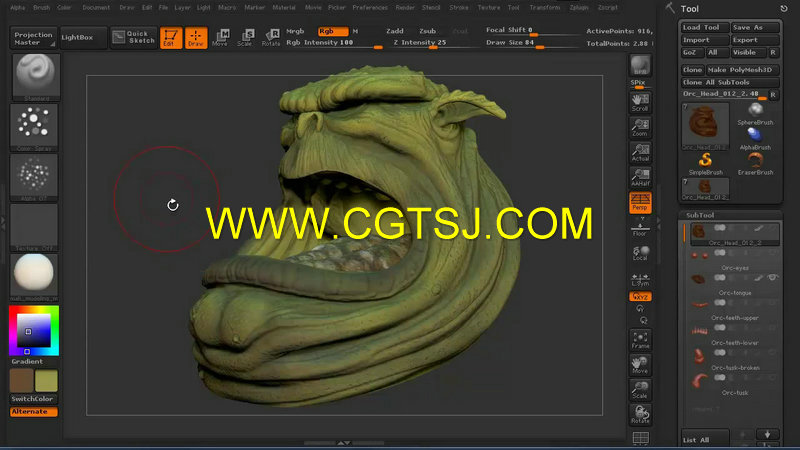Screen dimensions: 800x450
Task: Adjust the Z Intensity slider
Action: pyautogui.click(x=433, y=43)
